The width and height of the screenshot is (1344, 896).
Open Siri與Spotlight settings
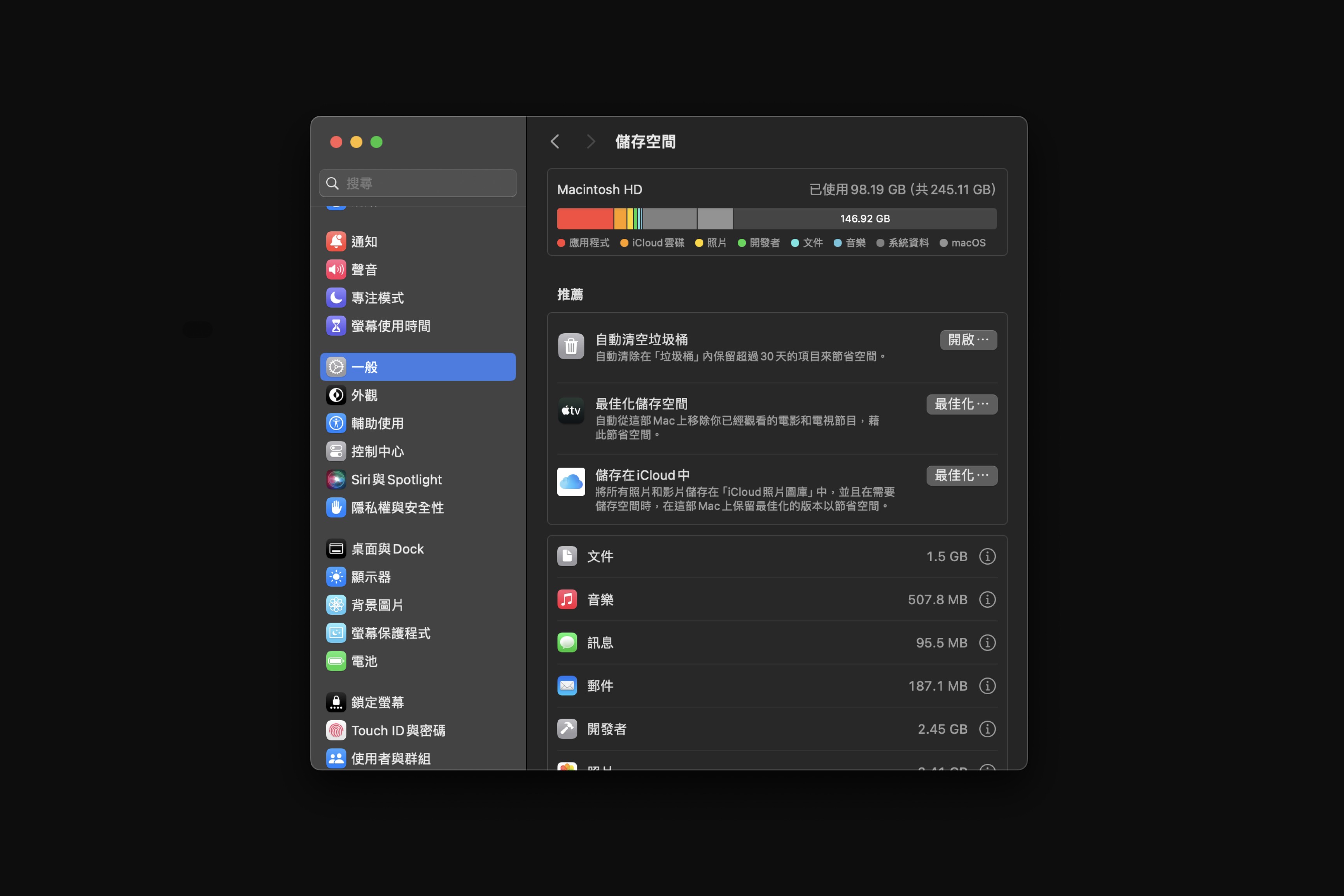pos(396,480)
